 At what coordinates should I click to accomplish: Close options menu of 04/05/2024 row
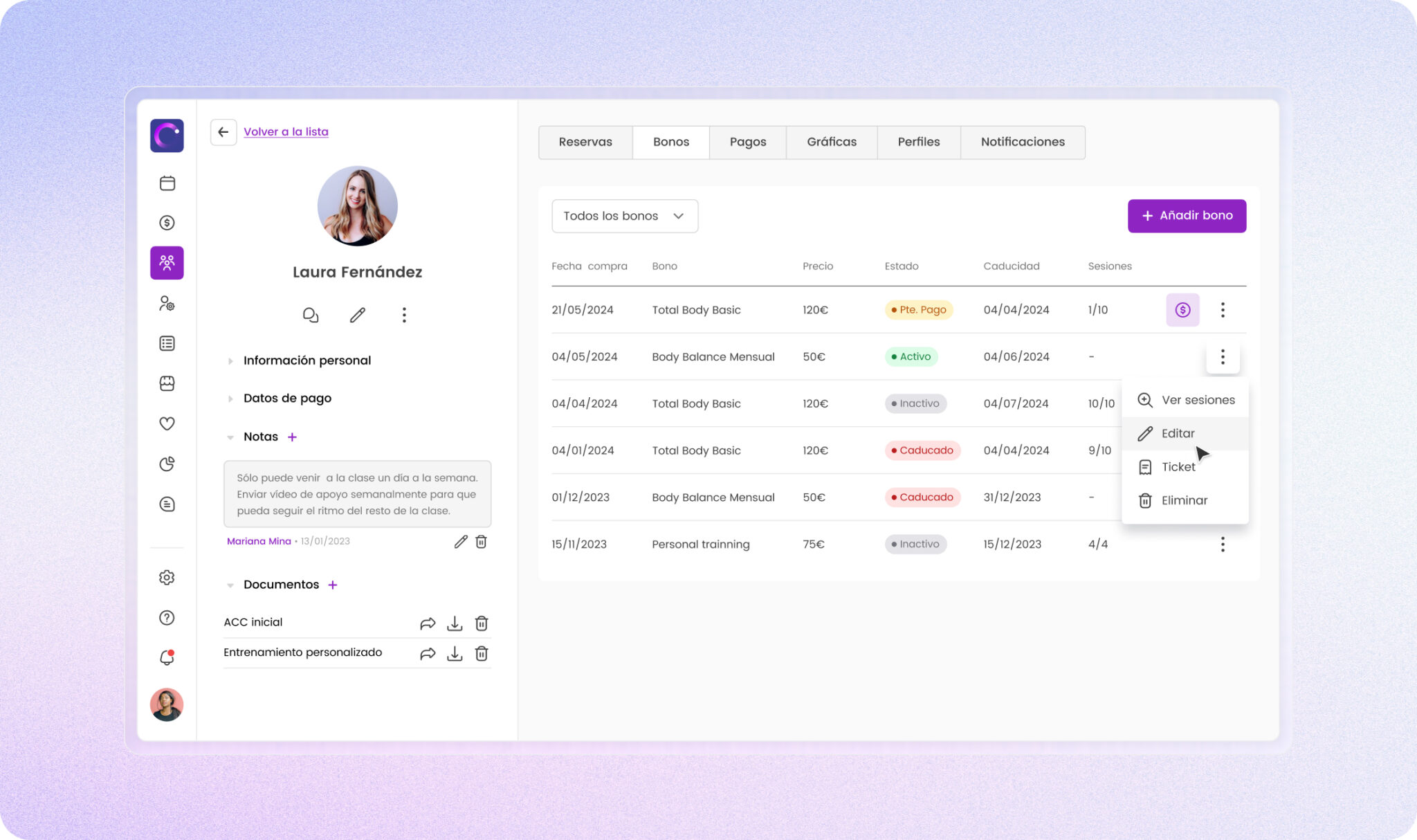(x=1223, y=357)
